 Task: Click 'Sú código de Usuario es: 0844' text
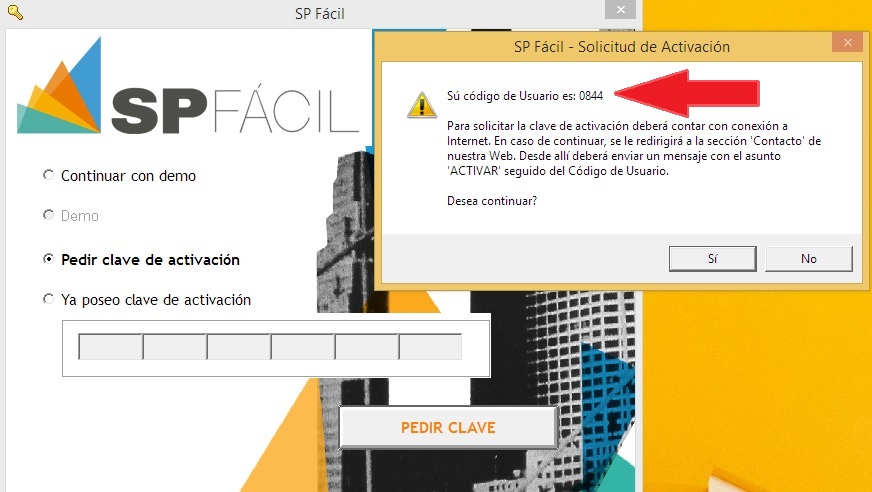click(525, 96)
